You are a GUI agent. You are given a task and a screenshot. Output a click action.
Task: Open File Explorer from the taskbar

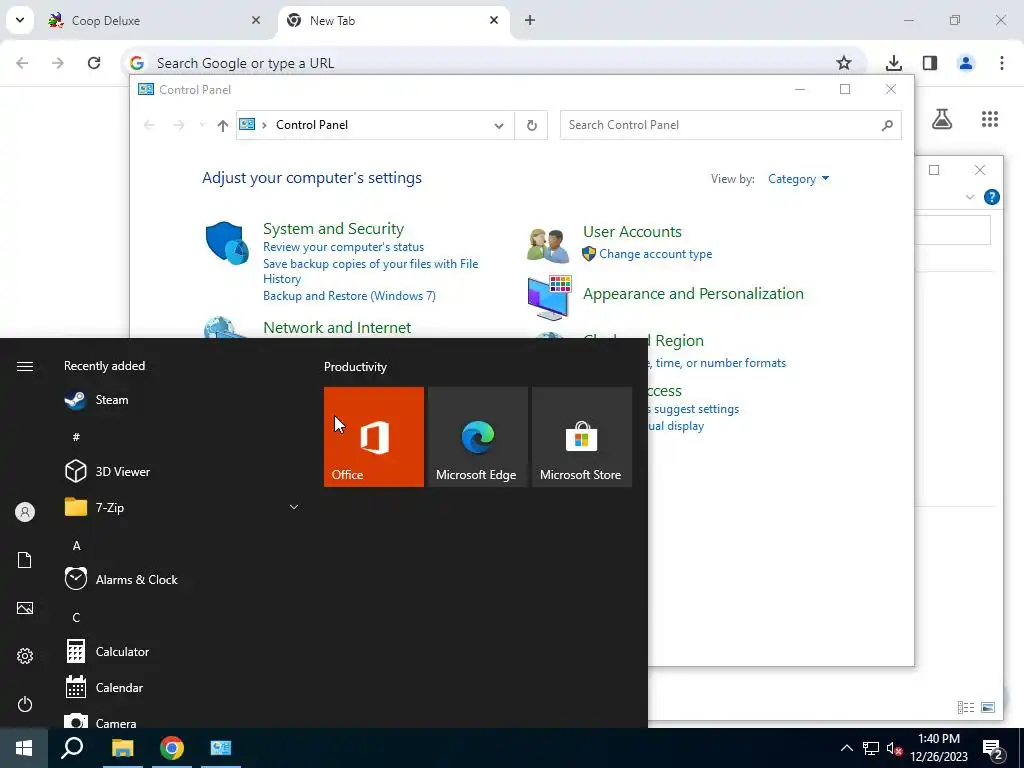[x=122, y=748]
